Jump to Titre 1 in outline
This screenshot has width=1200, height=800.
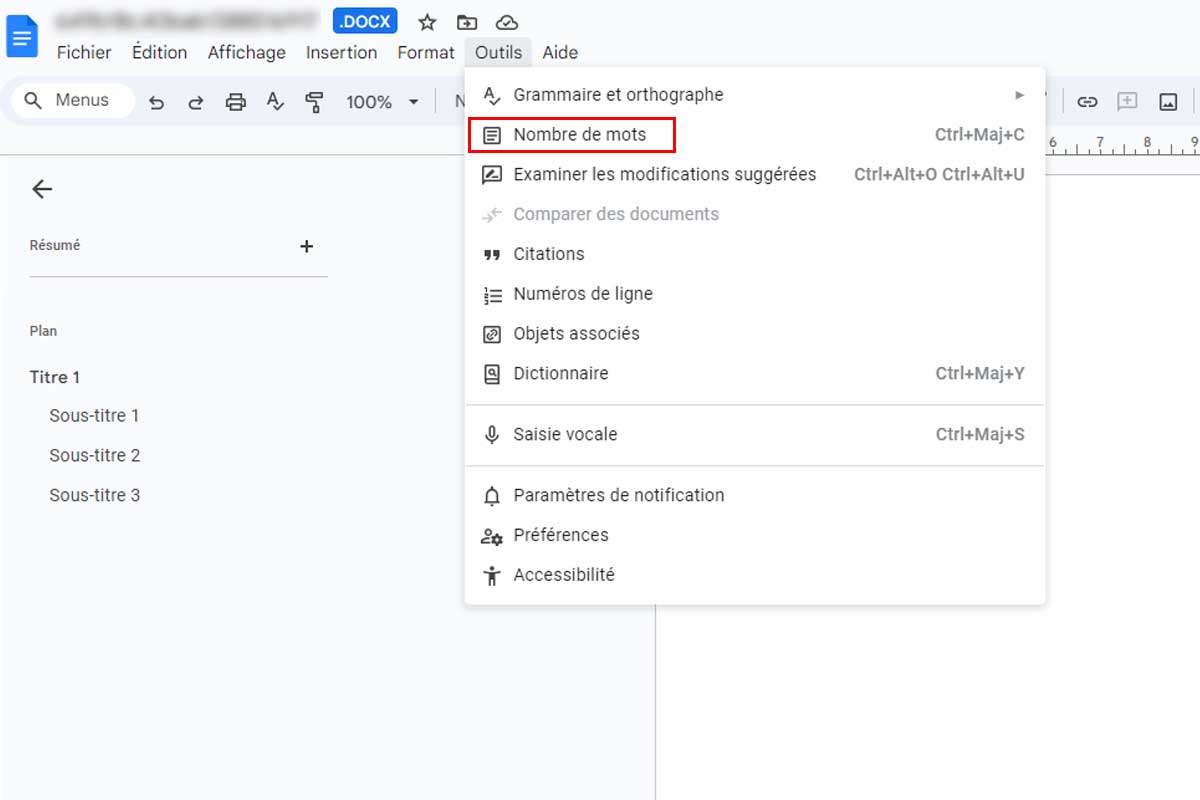pyautogui.click(x=55, y=377)
